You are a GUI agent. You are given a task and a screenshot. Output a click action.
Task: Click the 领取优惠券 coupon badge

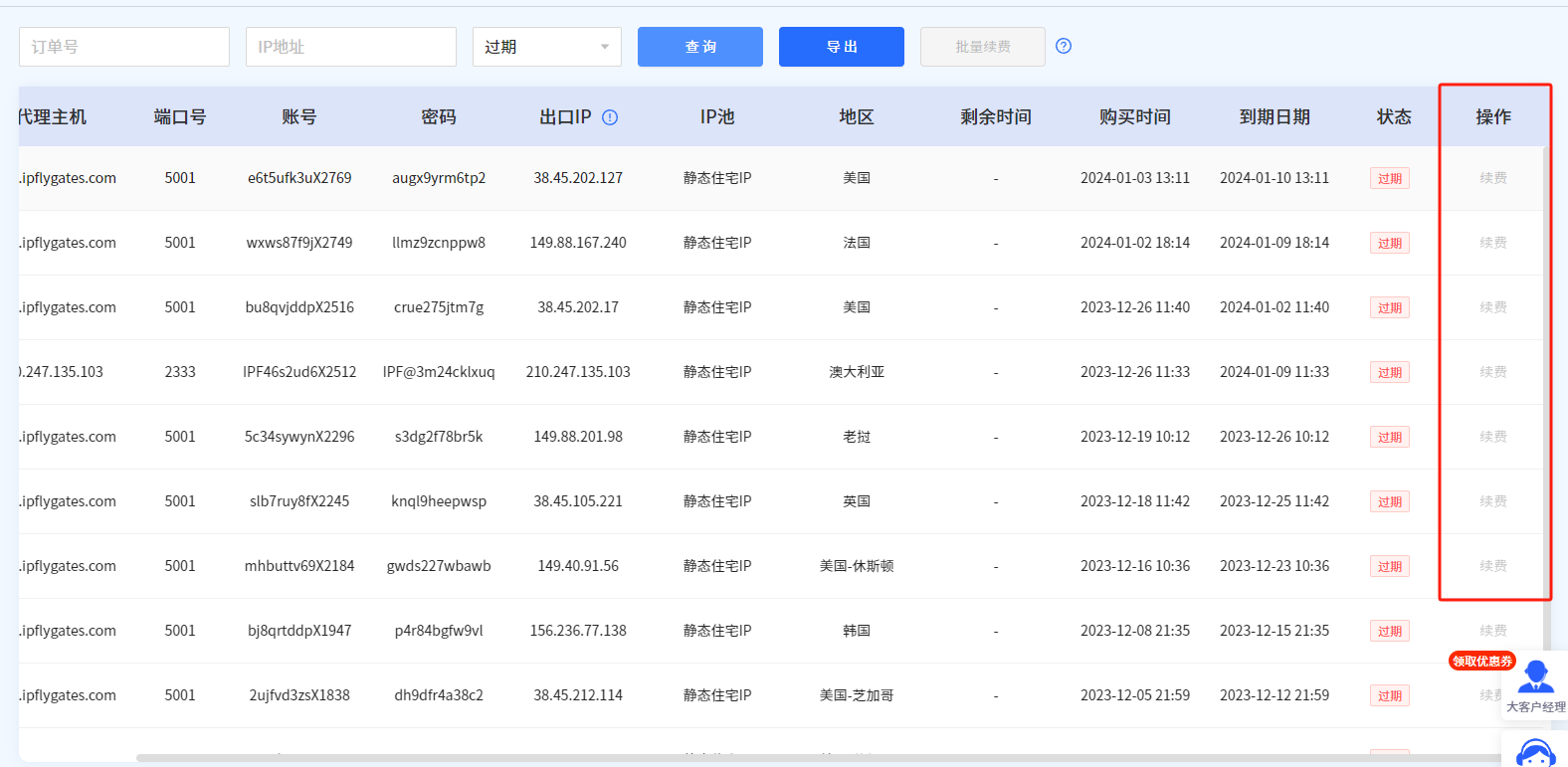pyautogui.click(x=1481, y=661)
